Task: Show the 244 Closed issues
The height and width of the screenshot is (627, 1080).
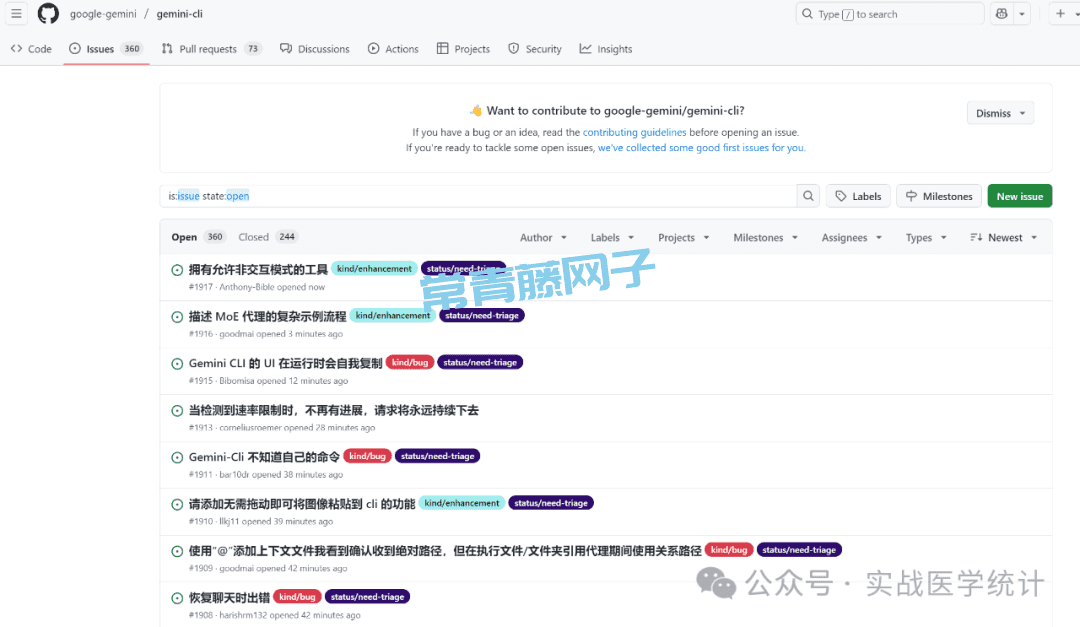Action: [x=267, y=237]
